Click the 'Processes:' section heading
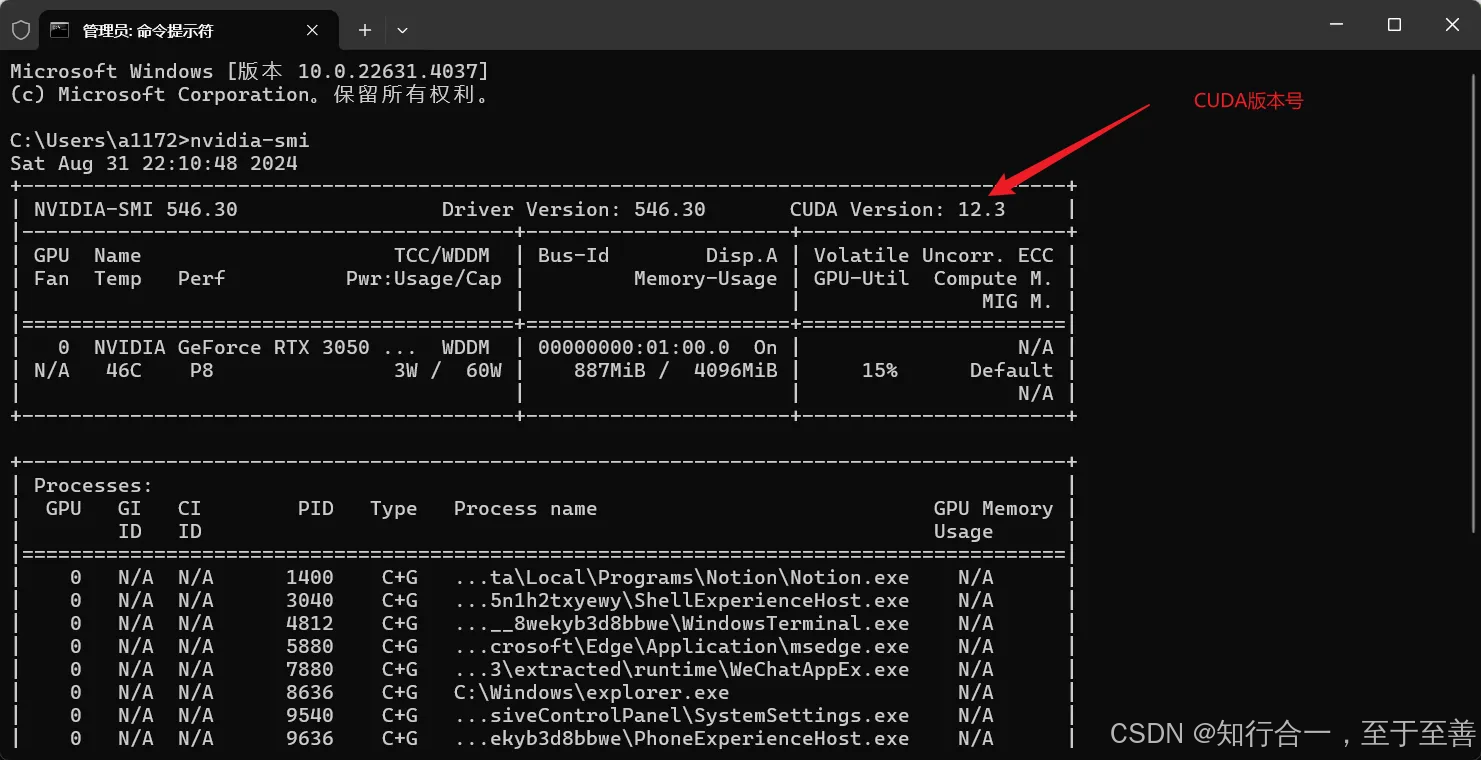The image size is (1481, 760). [x=93, y=485]
